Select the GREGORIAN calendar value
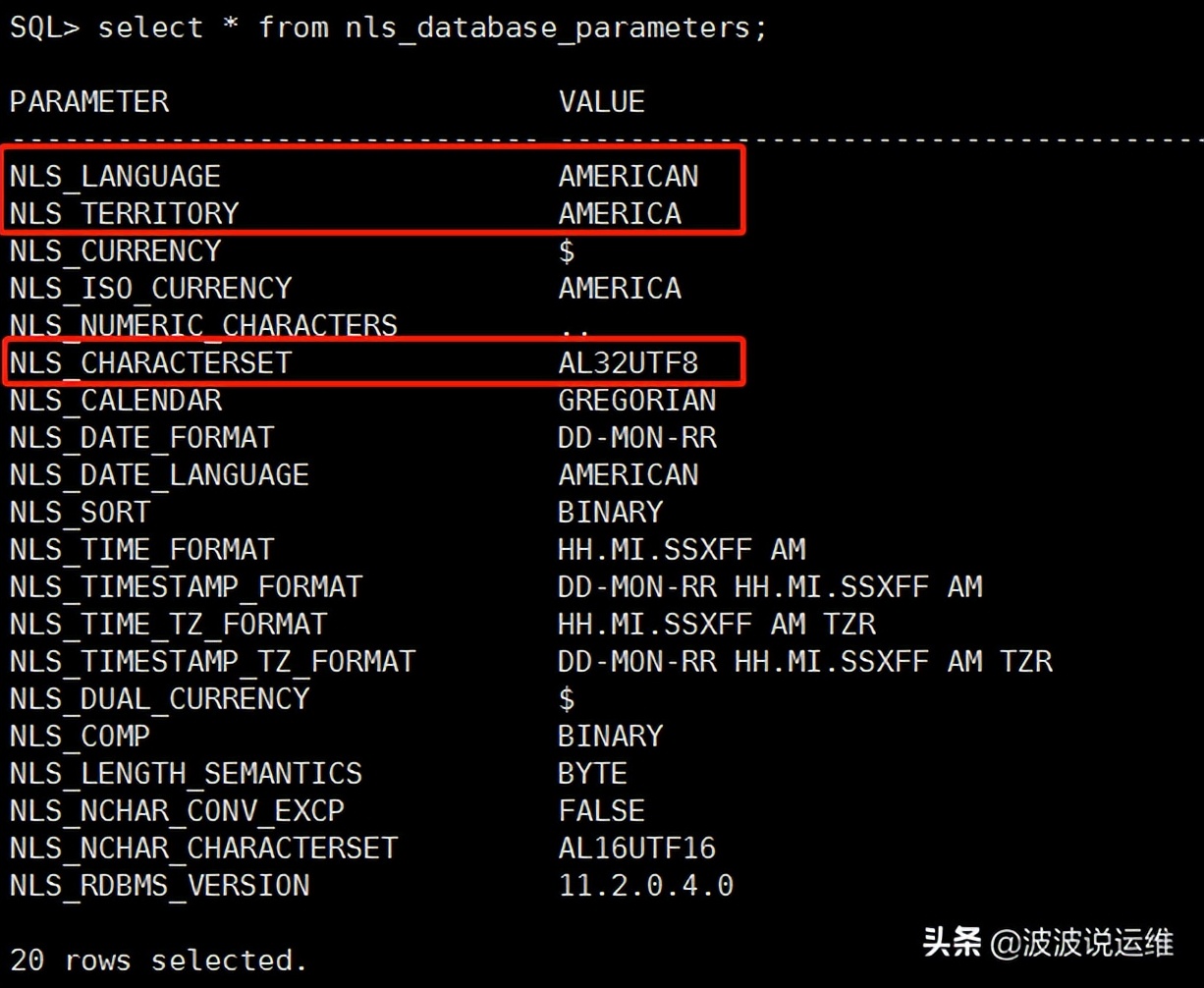This screenshot has width=1204, height=988. tap(637, 400)
